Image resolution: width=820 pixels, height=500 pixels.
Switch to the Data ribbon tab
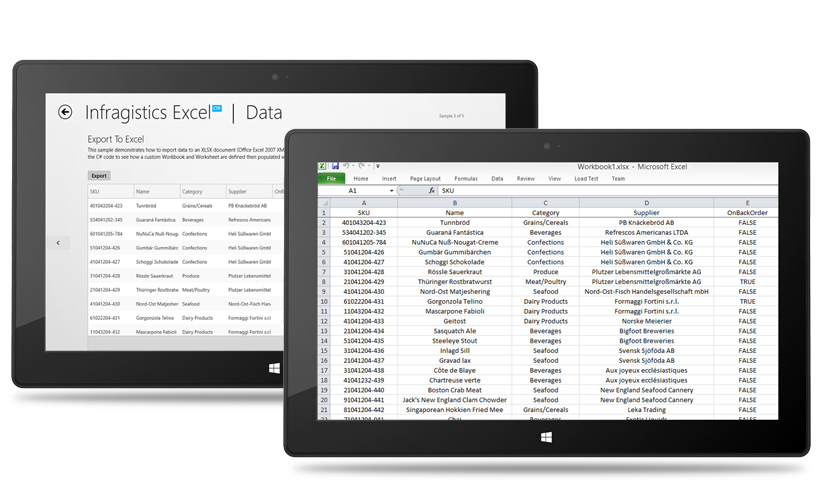coord(497,178)
